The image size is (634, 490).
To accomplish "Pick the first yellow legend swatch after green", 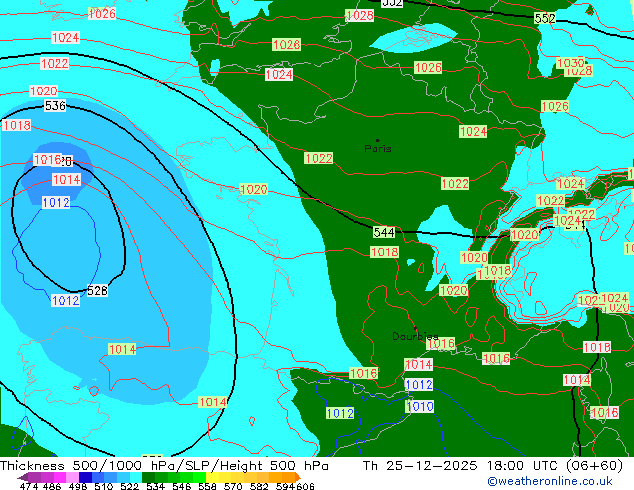I will tap(212, 477).
